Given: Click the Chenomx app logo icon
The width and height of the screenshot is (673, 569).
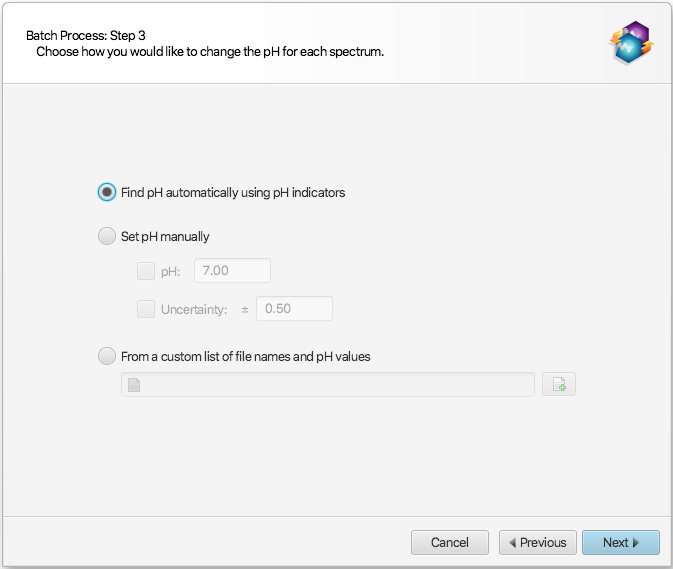Looking at the screenshot, I should (x=632, y=44).
